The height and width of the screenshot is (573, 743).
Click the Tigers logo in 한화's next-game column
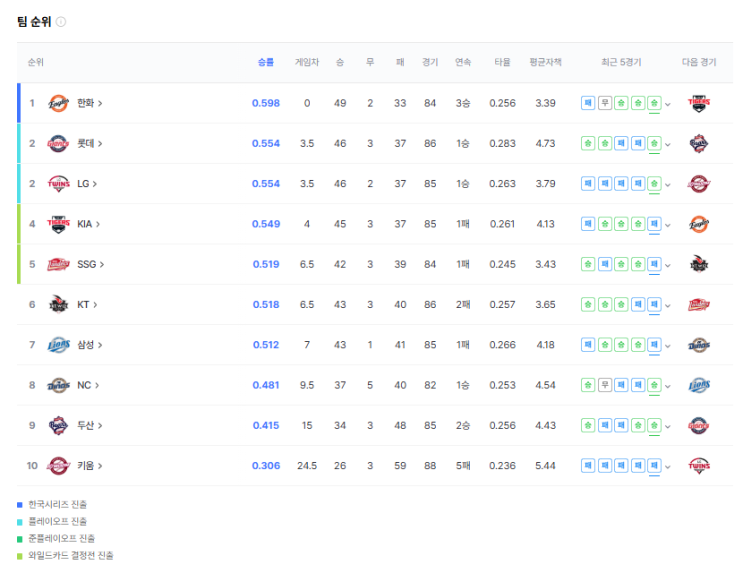pos(699,103)
